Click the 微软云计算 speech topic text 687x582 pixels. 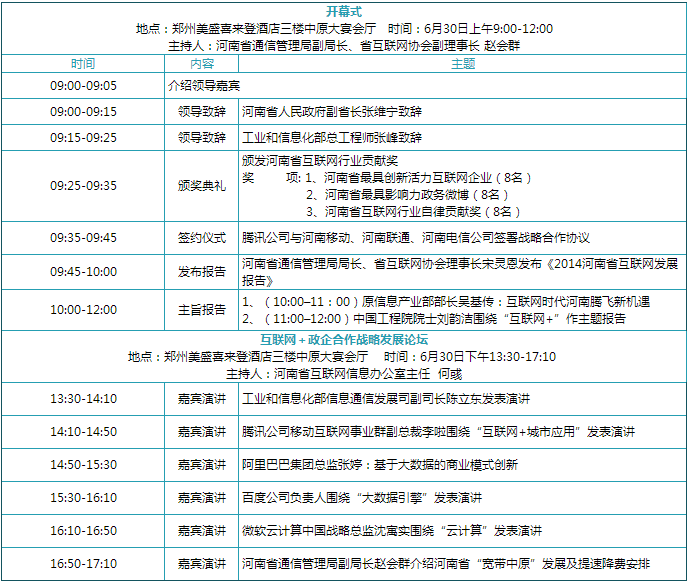click(391, 531)
